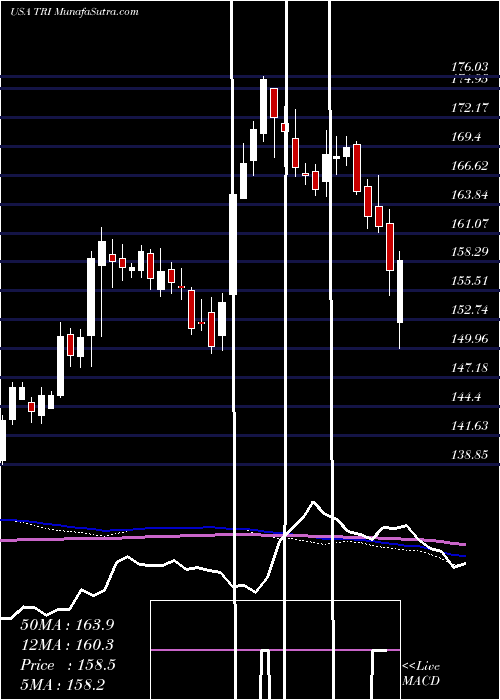This screenshot has height=700, width=500.
Task: Click the 176.03 price label
Action: point(469,67)
